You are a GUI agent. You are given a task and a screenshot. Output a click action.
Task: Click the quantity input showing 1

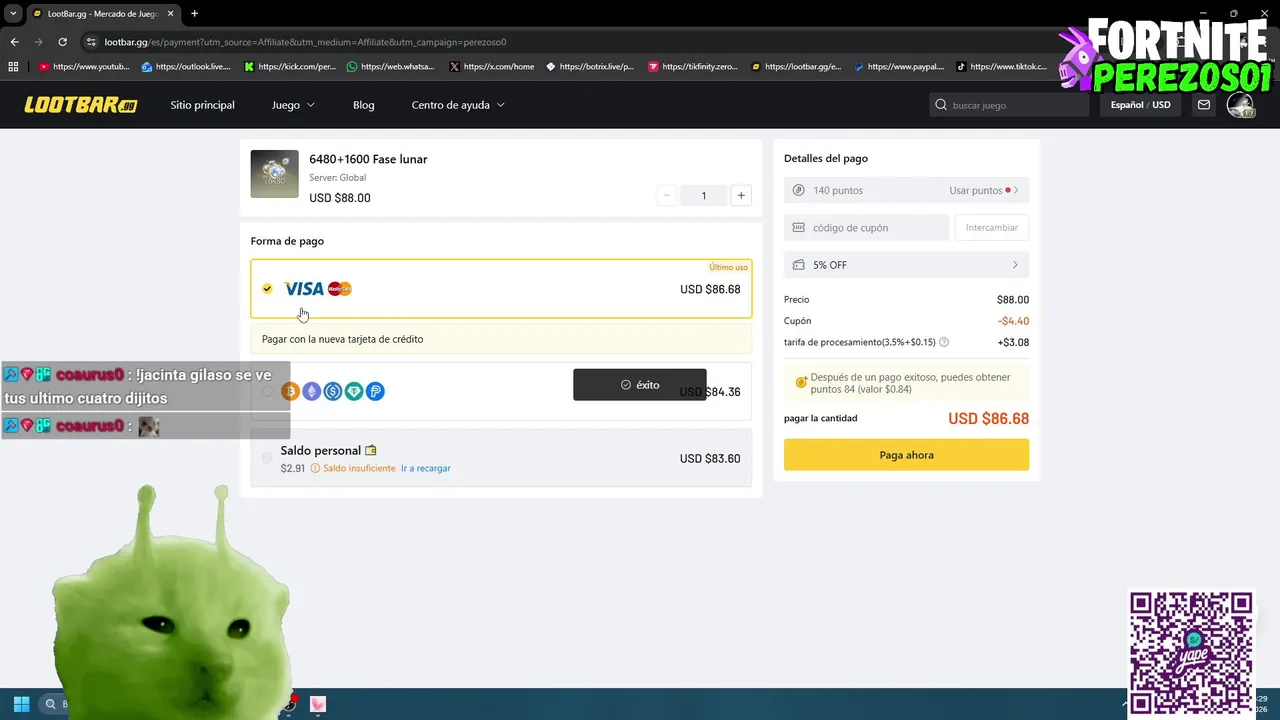704,195
